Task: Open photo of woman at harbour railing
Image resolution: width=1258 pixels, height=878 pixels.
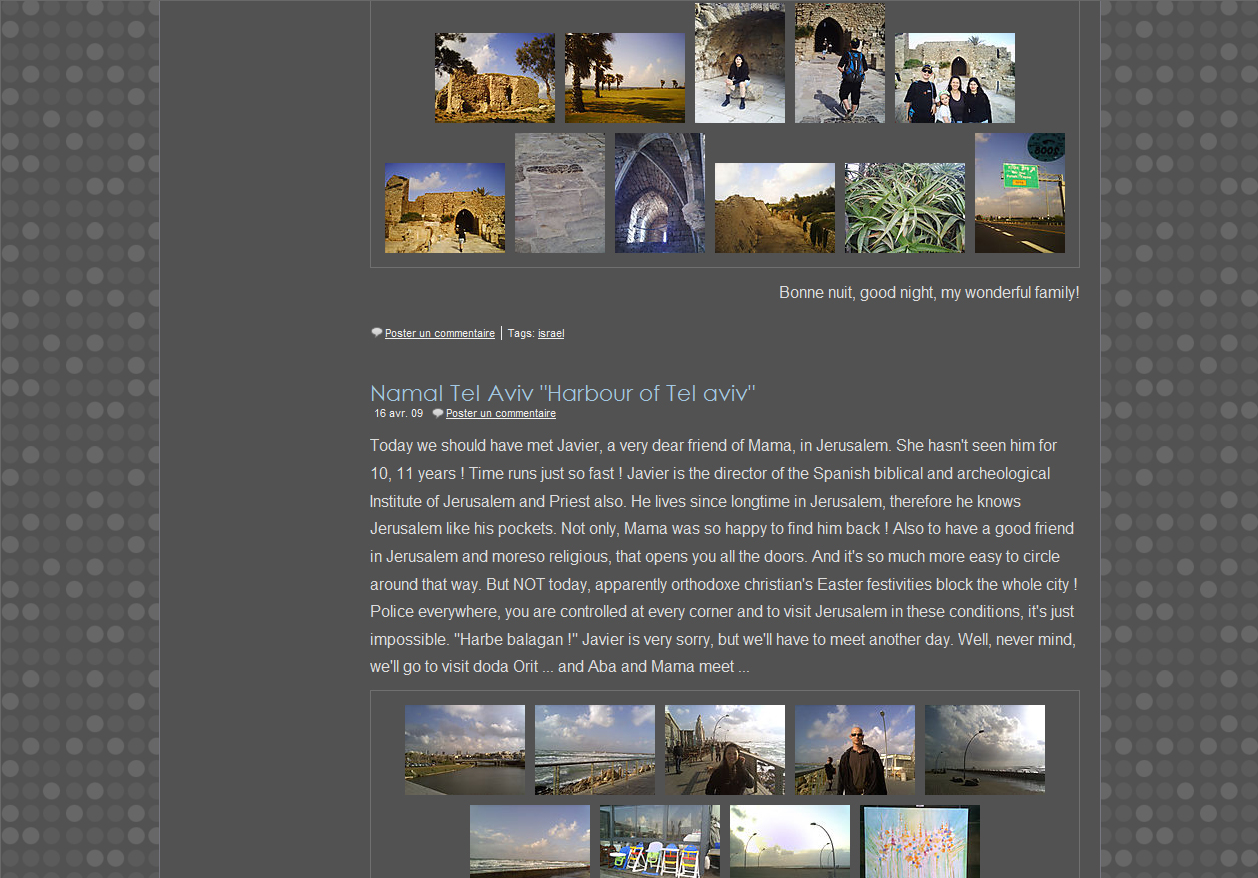Action: 724,750
